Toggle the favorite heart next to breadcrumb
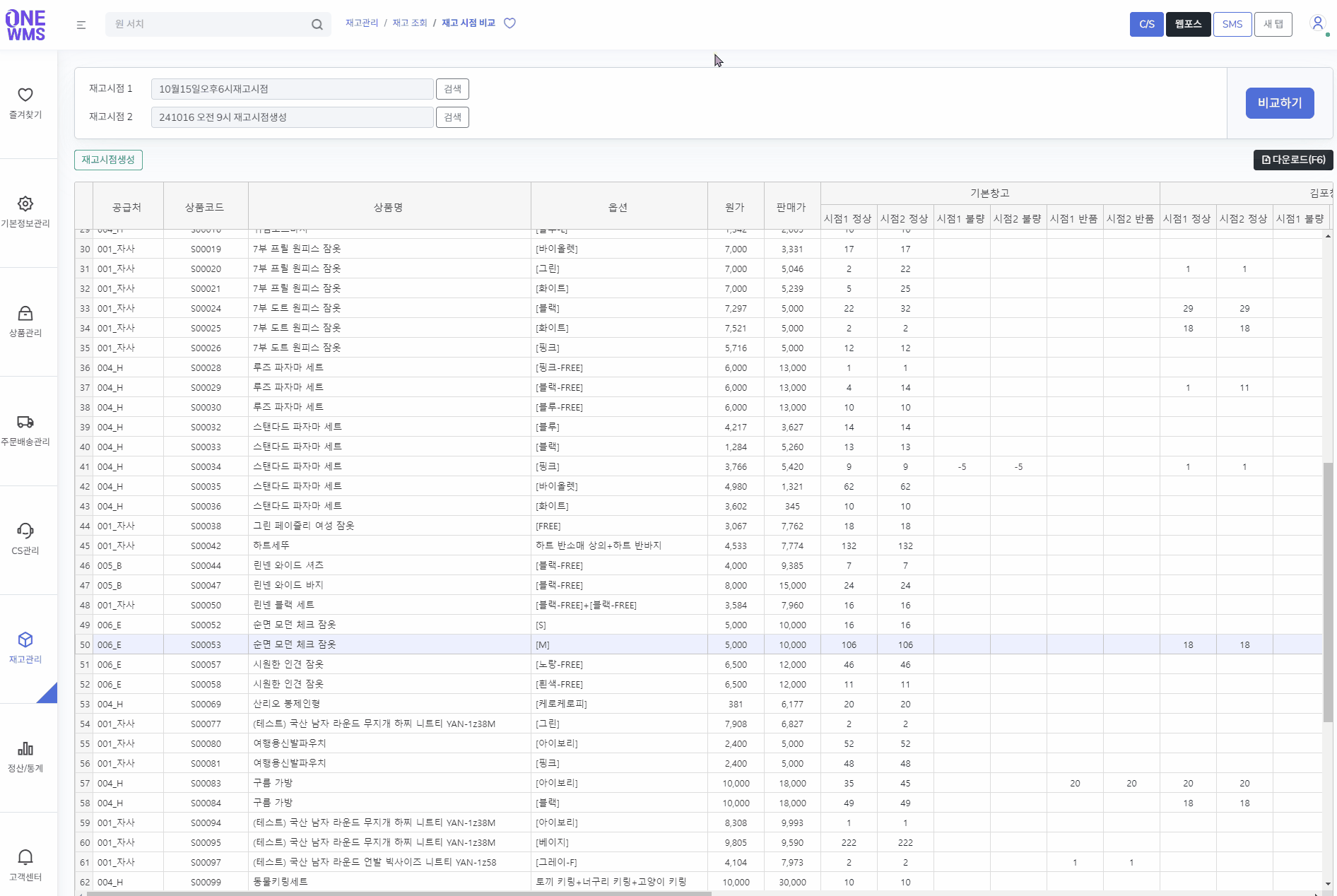 point(510,23)
